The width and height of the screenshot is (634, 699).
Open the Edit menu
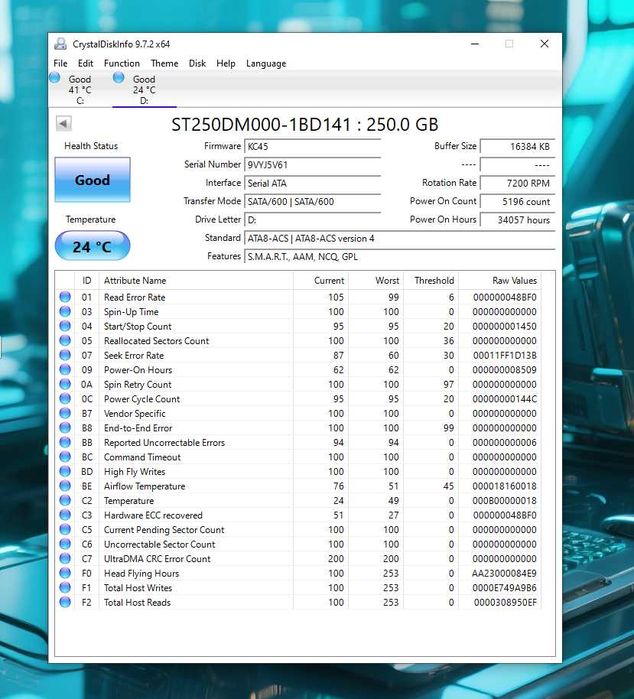tap(85, 63)
